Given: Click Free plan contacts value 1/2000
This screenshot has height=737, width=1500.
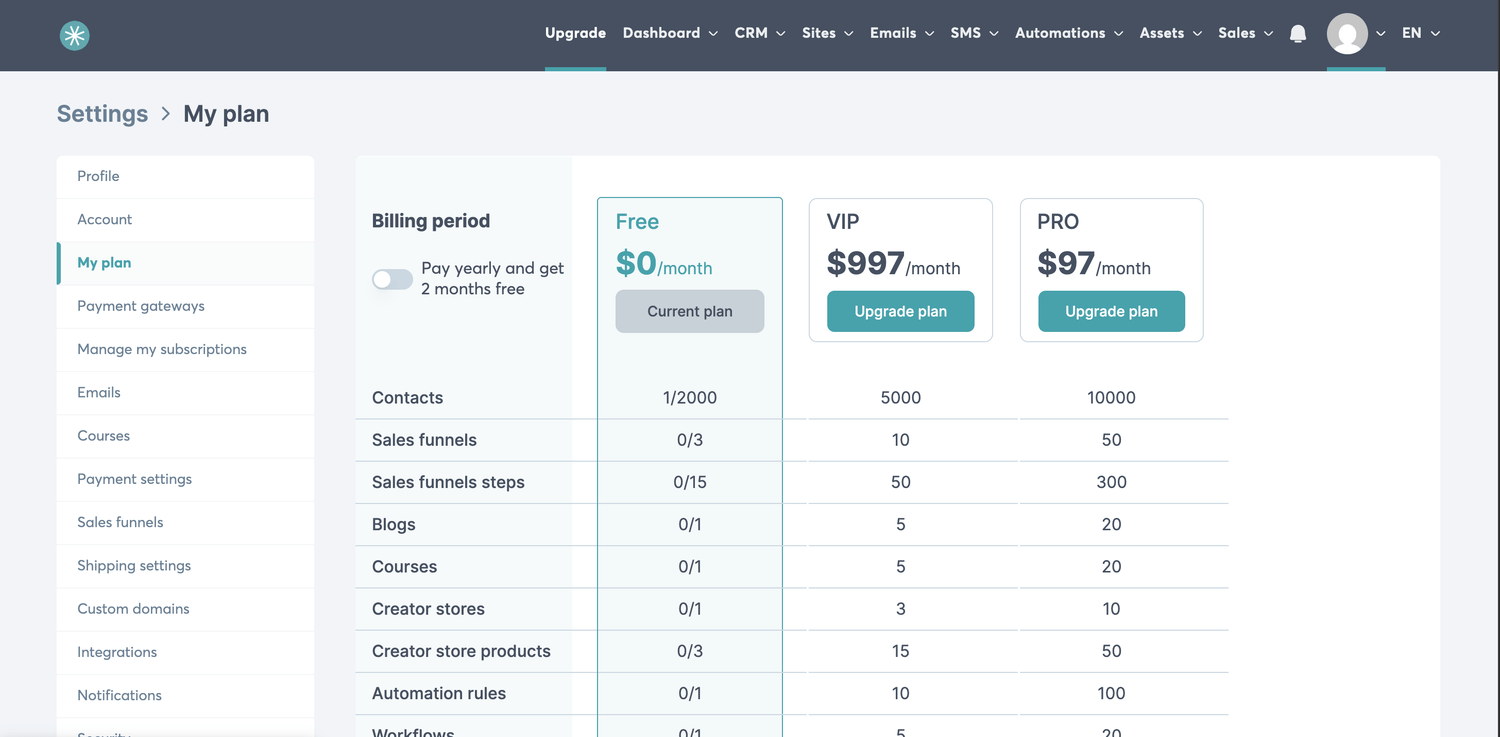Looking at the screenshot, I should [690, 398].
